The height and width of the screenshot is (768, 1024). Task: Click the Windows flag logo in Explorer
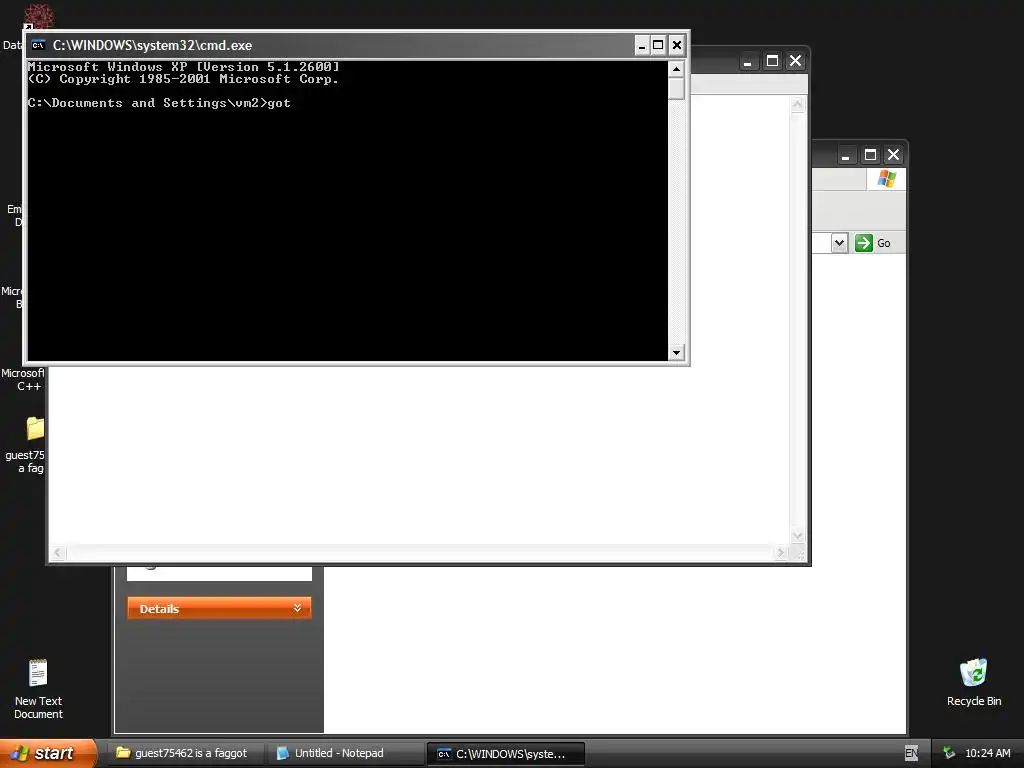point(887,178)
